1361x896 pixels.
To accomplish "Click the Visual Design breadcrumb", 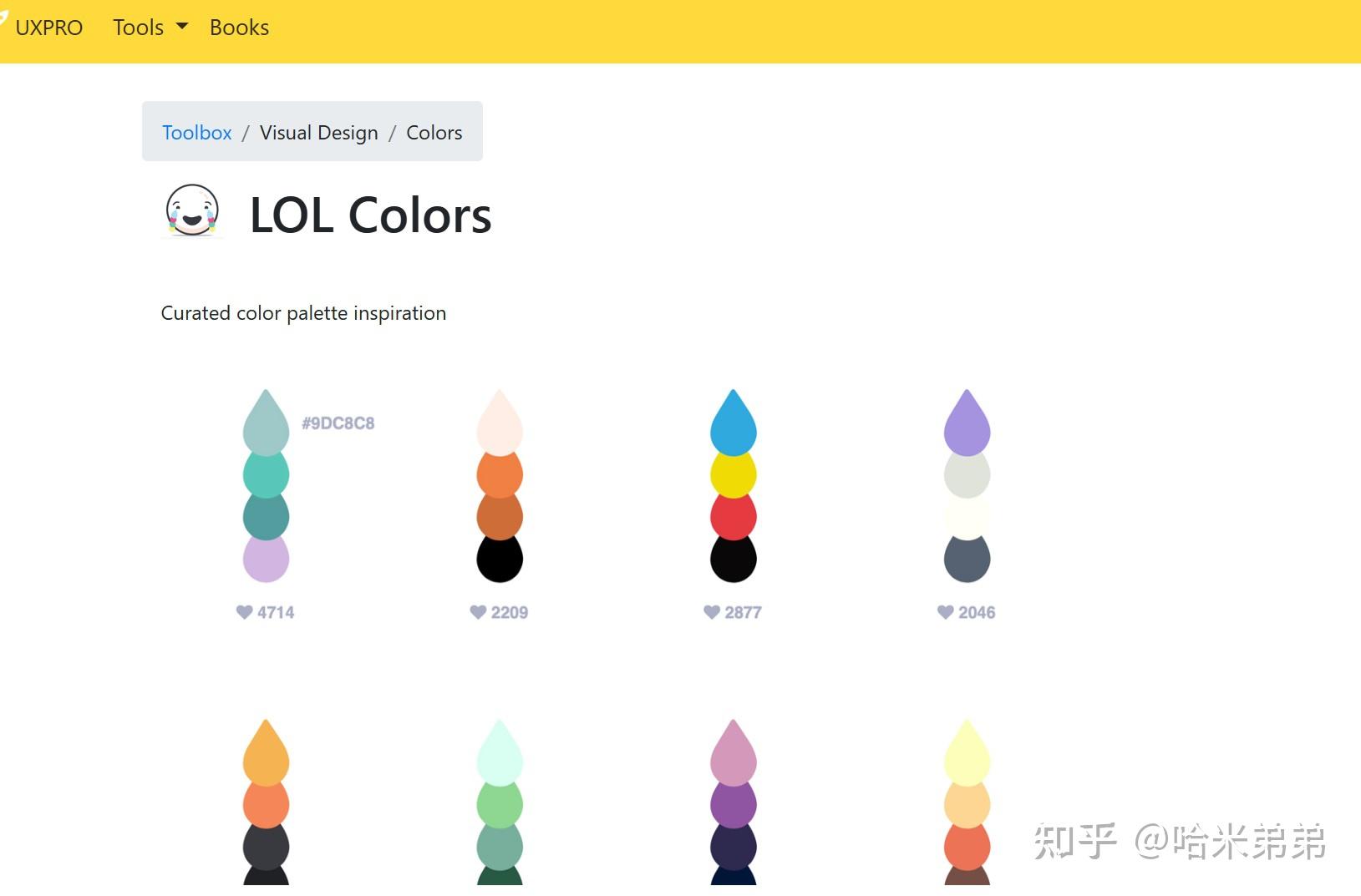I will [x=318, y=132].
